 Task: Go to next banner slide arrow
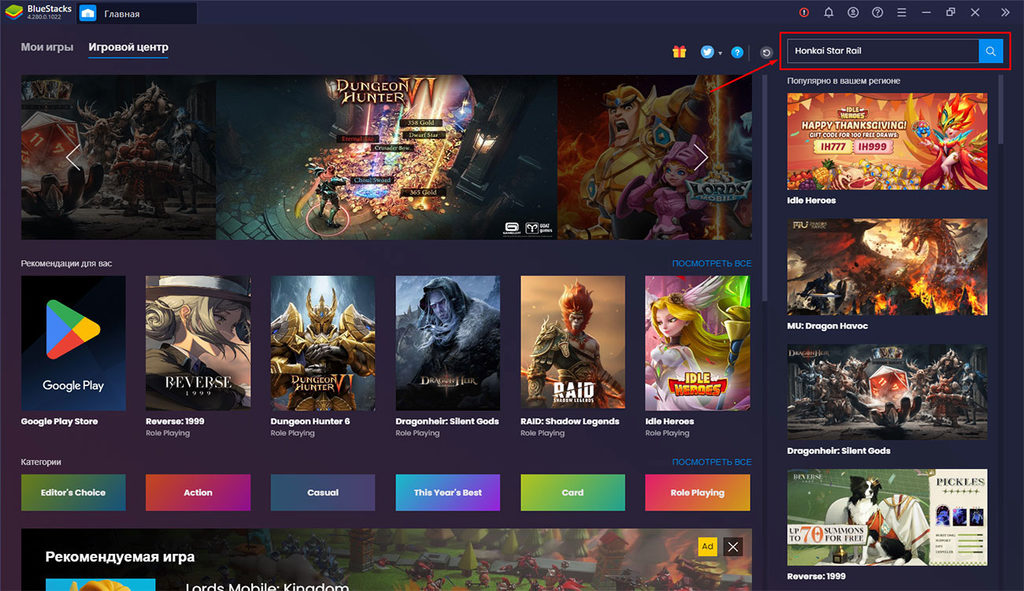point(701,157)
